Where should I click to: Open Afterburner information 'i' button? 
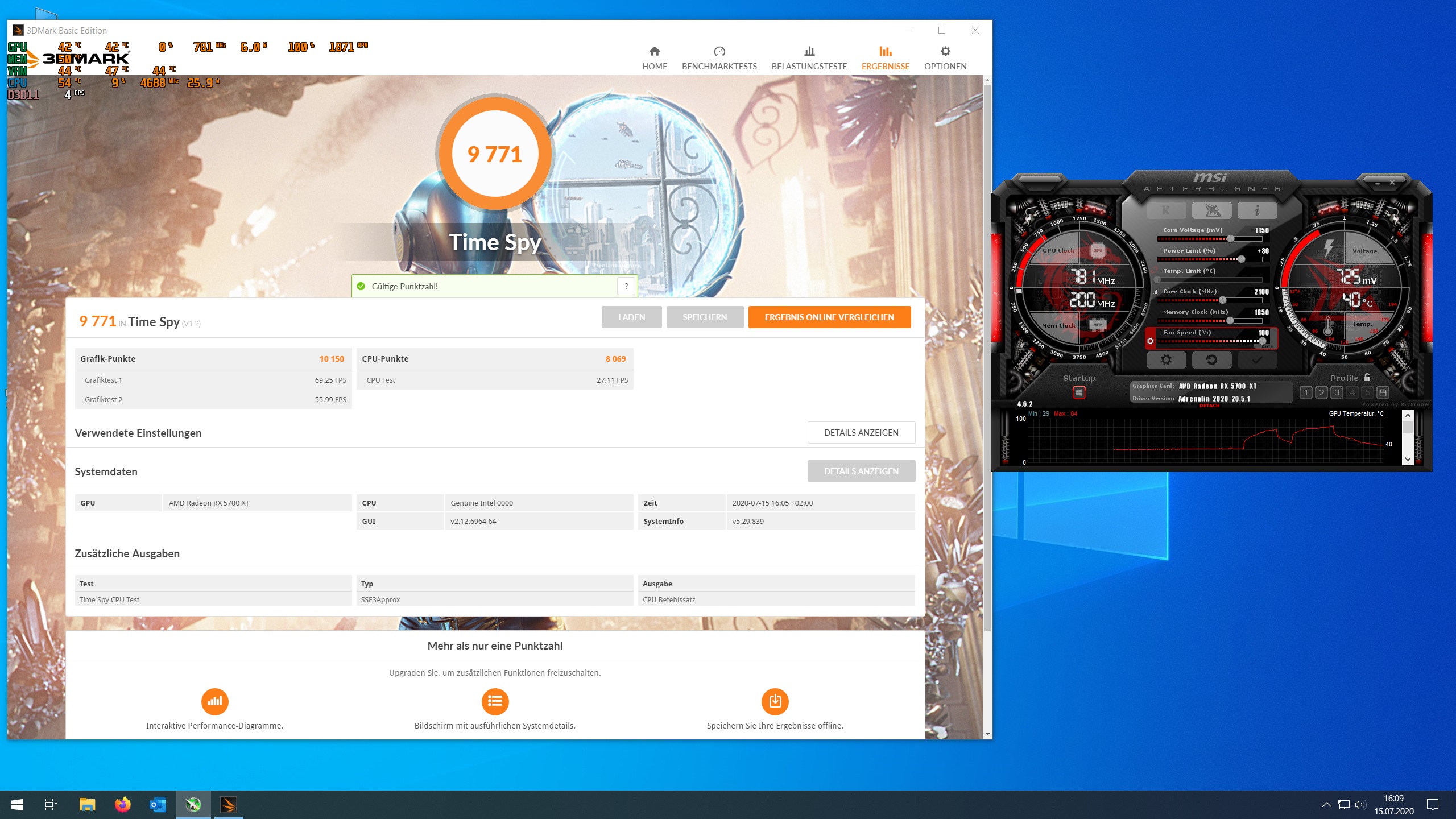[x=1257, y=210]
